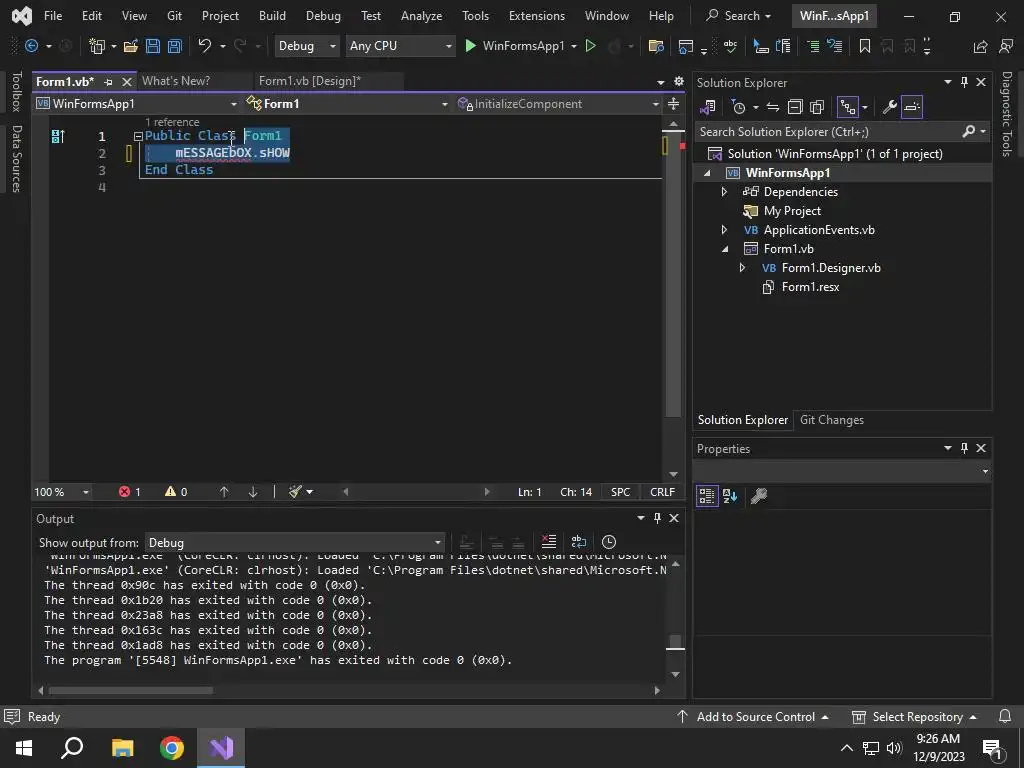Click Select Repository in status bar

point(914,716)
